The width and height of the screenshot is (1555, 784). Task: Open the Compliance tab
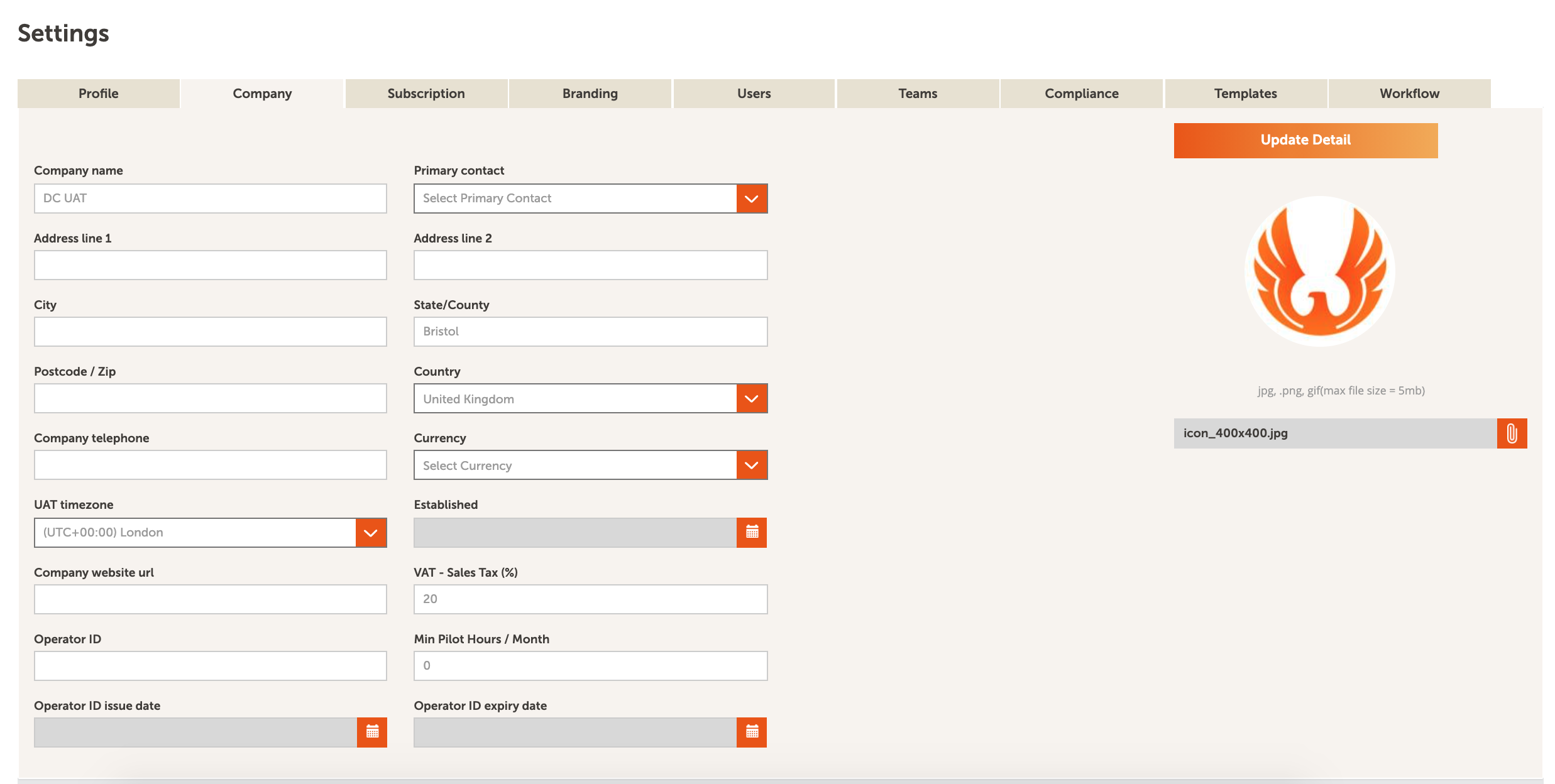[1082, 94]
